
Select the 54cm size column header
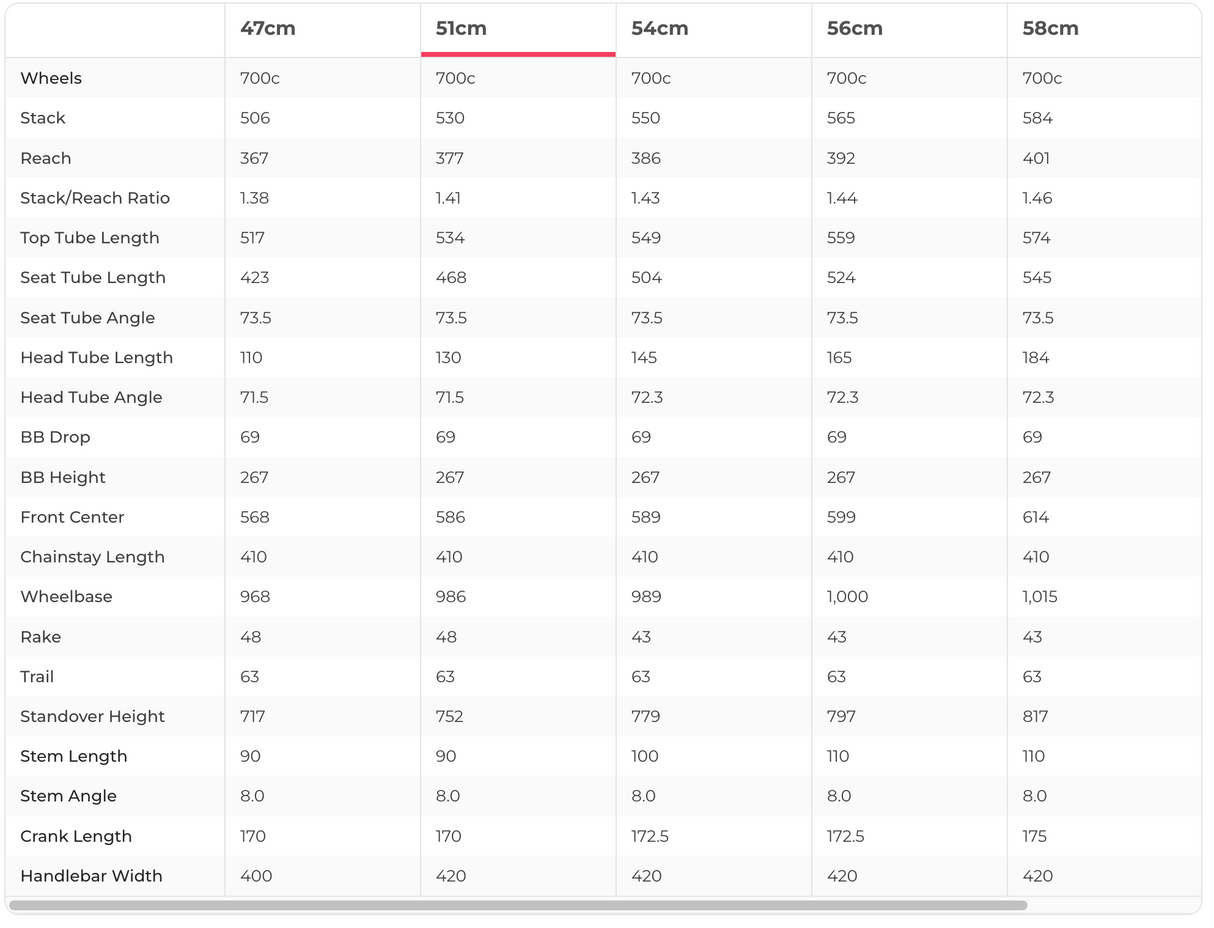[x=659, y=29]
